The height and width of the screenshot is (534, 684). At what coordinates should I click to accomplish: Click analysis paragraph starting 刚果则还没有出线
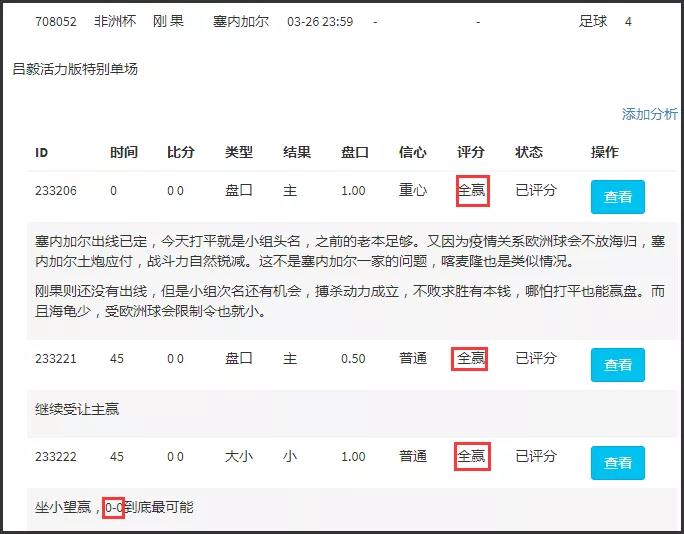pyautogui.click(x=350, y=301)
